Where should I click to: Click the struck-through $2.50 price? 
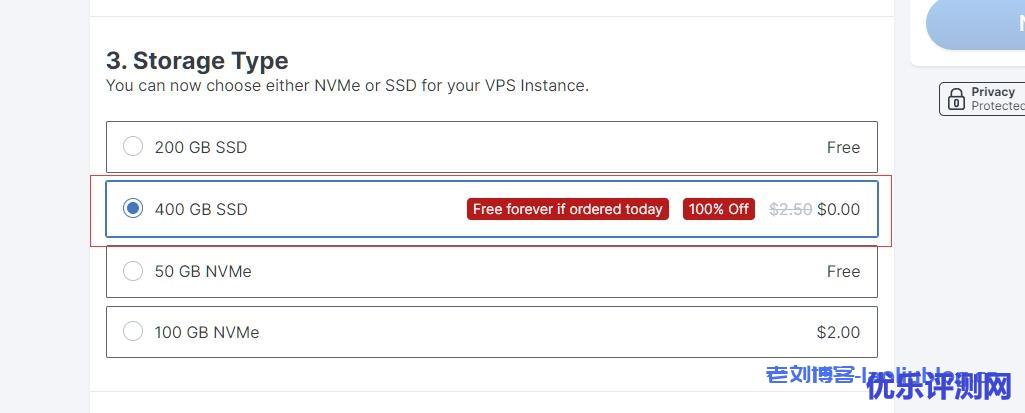point(790,209)
